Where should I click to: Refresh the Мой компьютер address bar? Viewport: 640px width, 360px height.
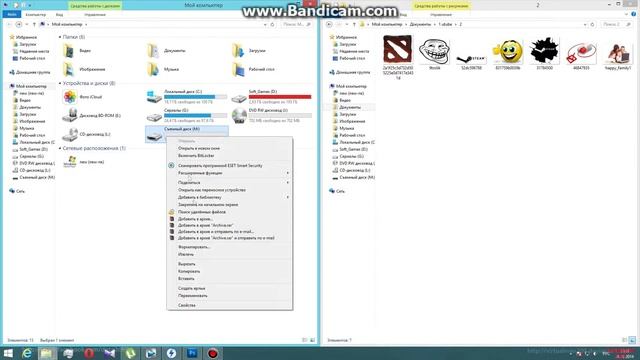[x=273, y=24]
